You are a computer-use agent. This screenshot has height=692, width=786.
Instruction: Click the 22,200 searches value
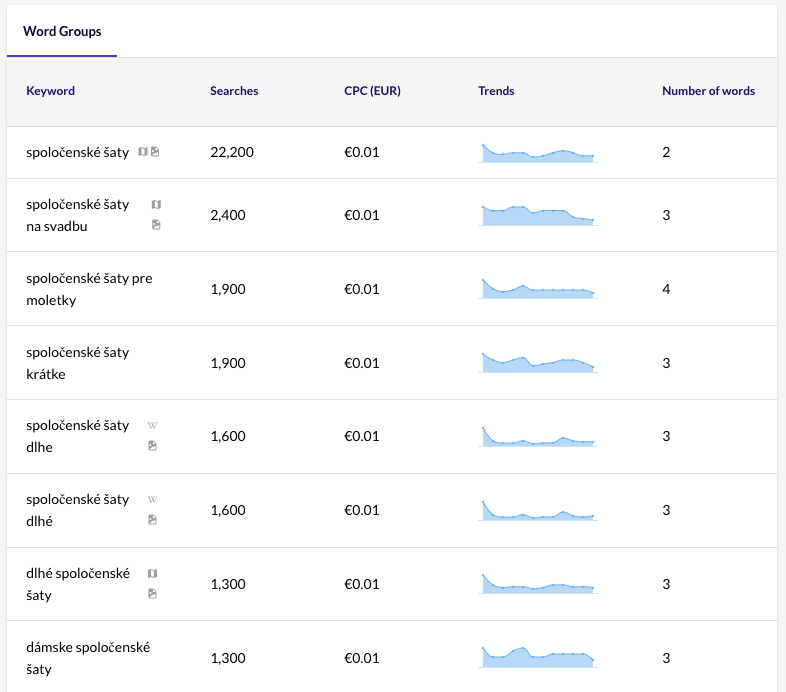click(232, 152)
